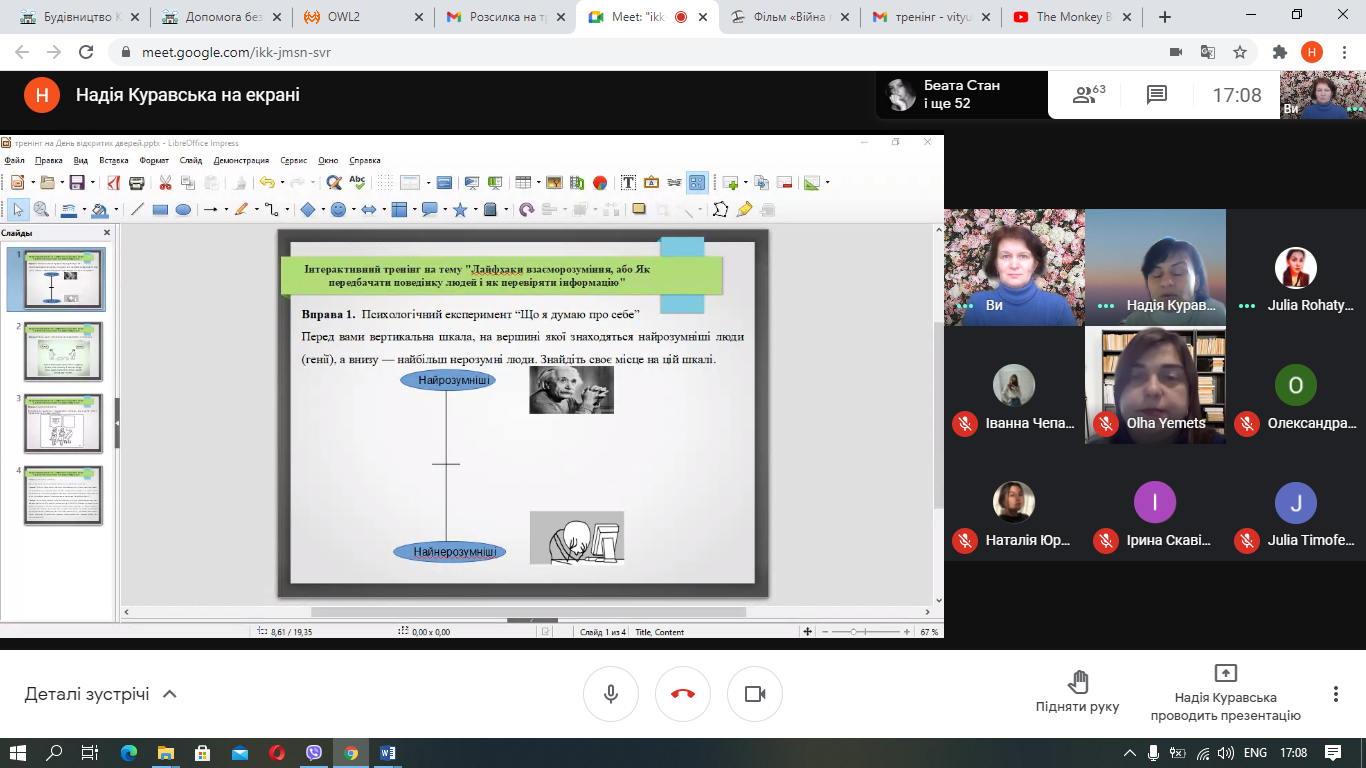Open the chat messages icon
This screenshot has width=1366, height=768.
click(1156, 95)
